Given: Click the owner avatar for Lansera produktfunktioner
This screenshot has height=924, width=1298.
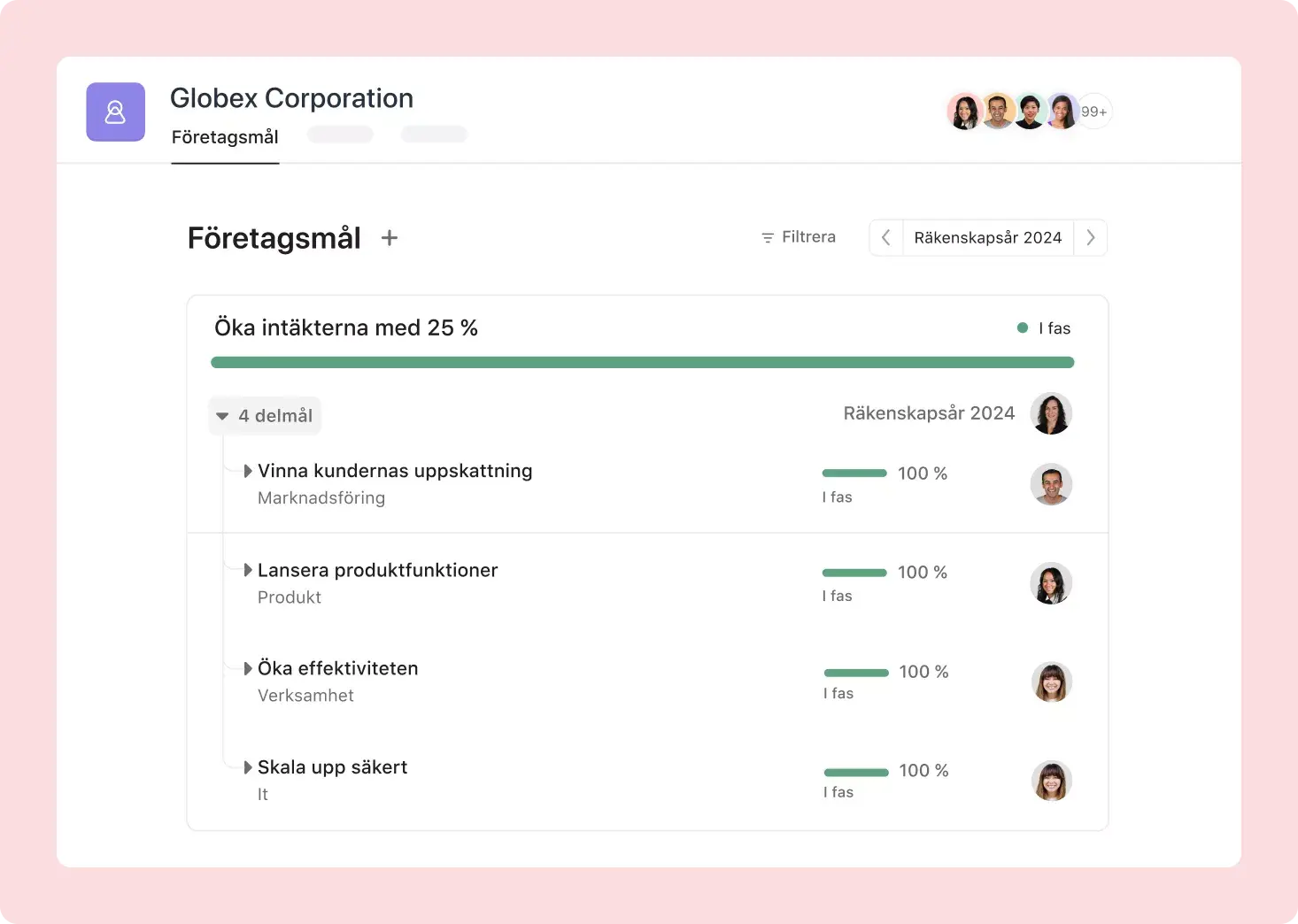Looking at the screenshot, I should pyautogui.click(x=1051, y=583).
